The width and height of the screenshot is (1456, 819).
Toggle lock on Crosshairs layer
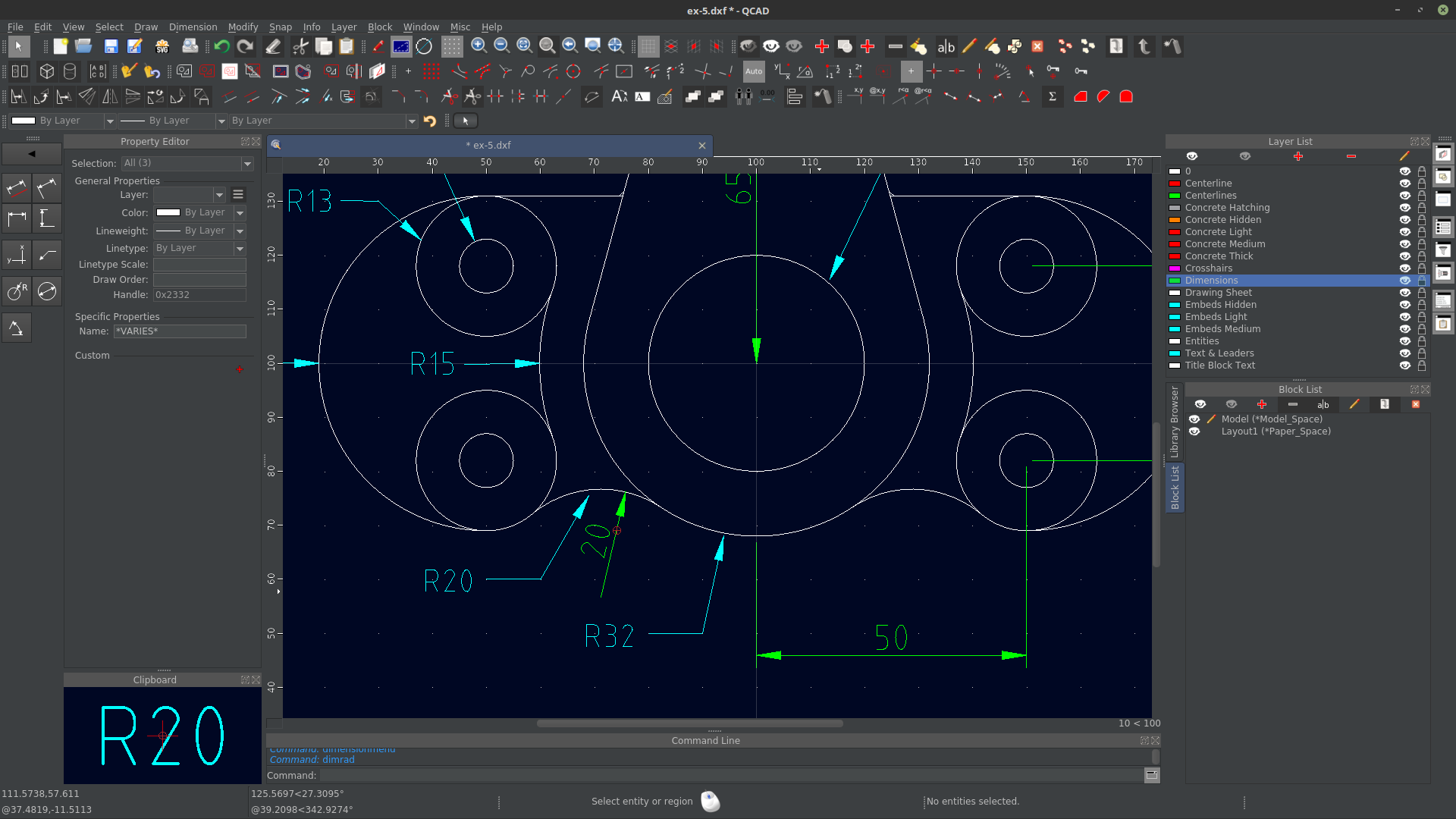coord(1422,268)
